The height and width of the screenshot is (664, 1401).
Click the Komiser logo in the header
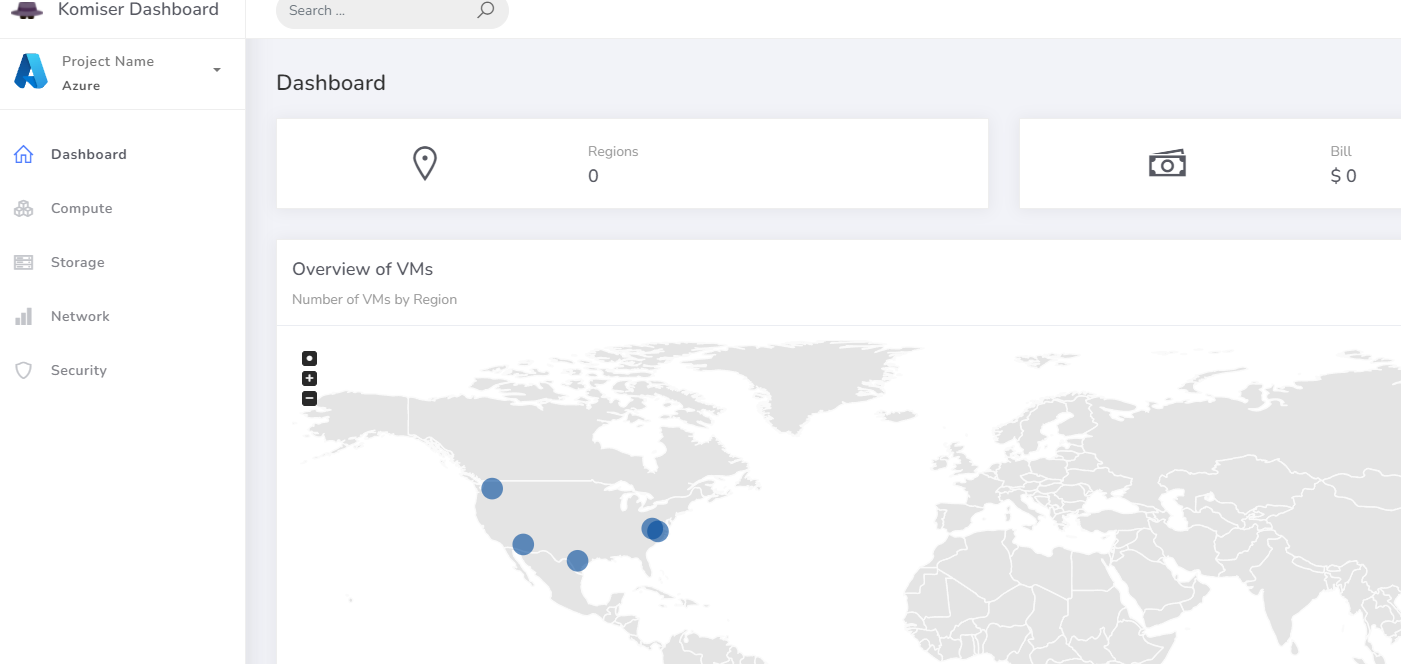click(27, 10)
